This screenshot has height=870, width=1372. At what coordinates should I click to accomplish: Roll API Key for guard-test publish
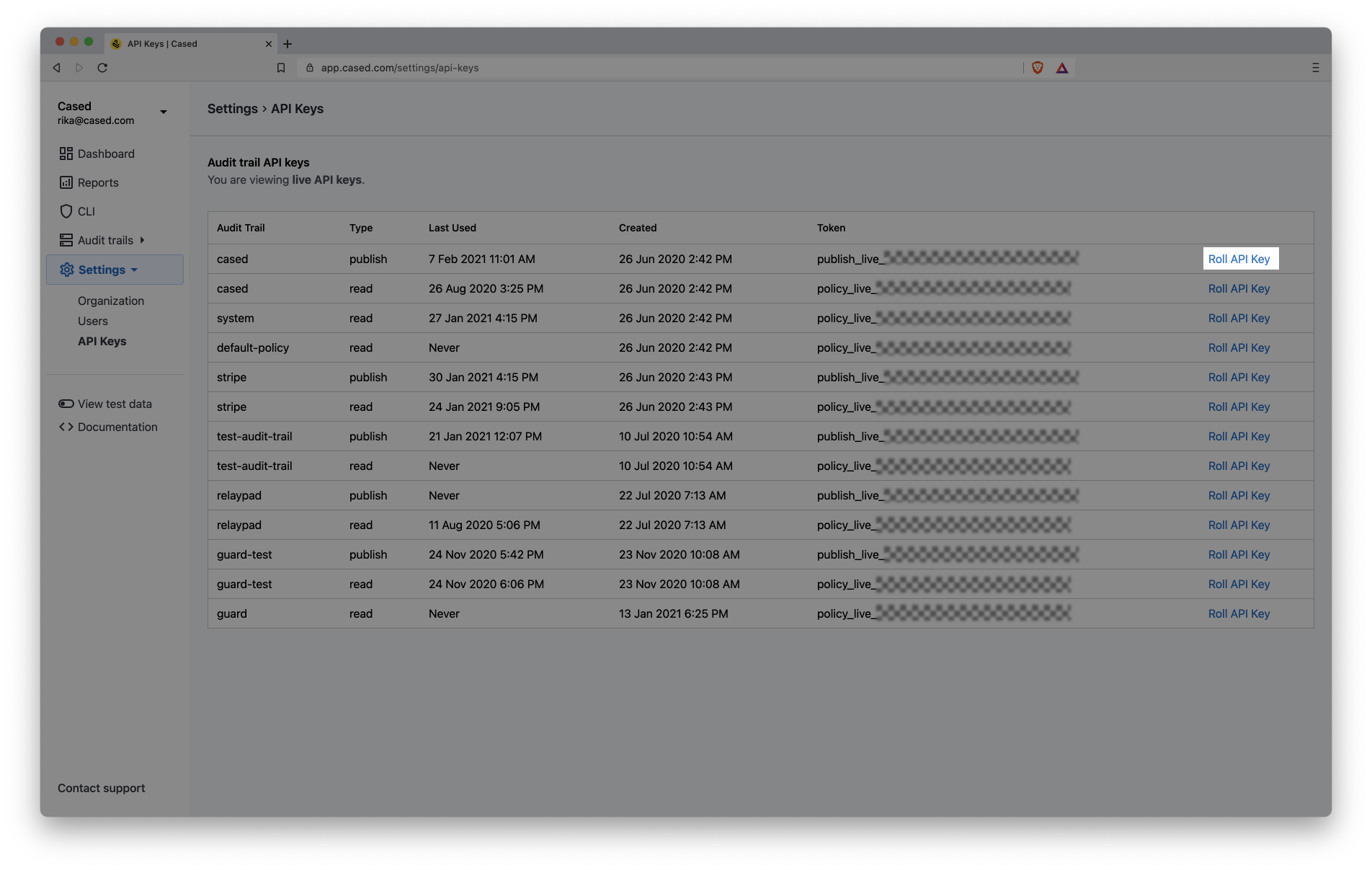[1239, 554]
